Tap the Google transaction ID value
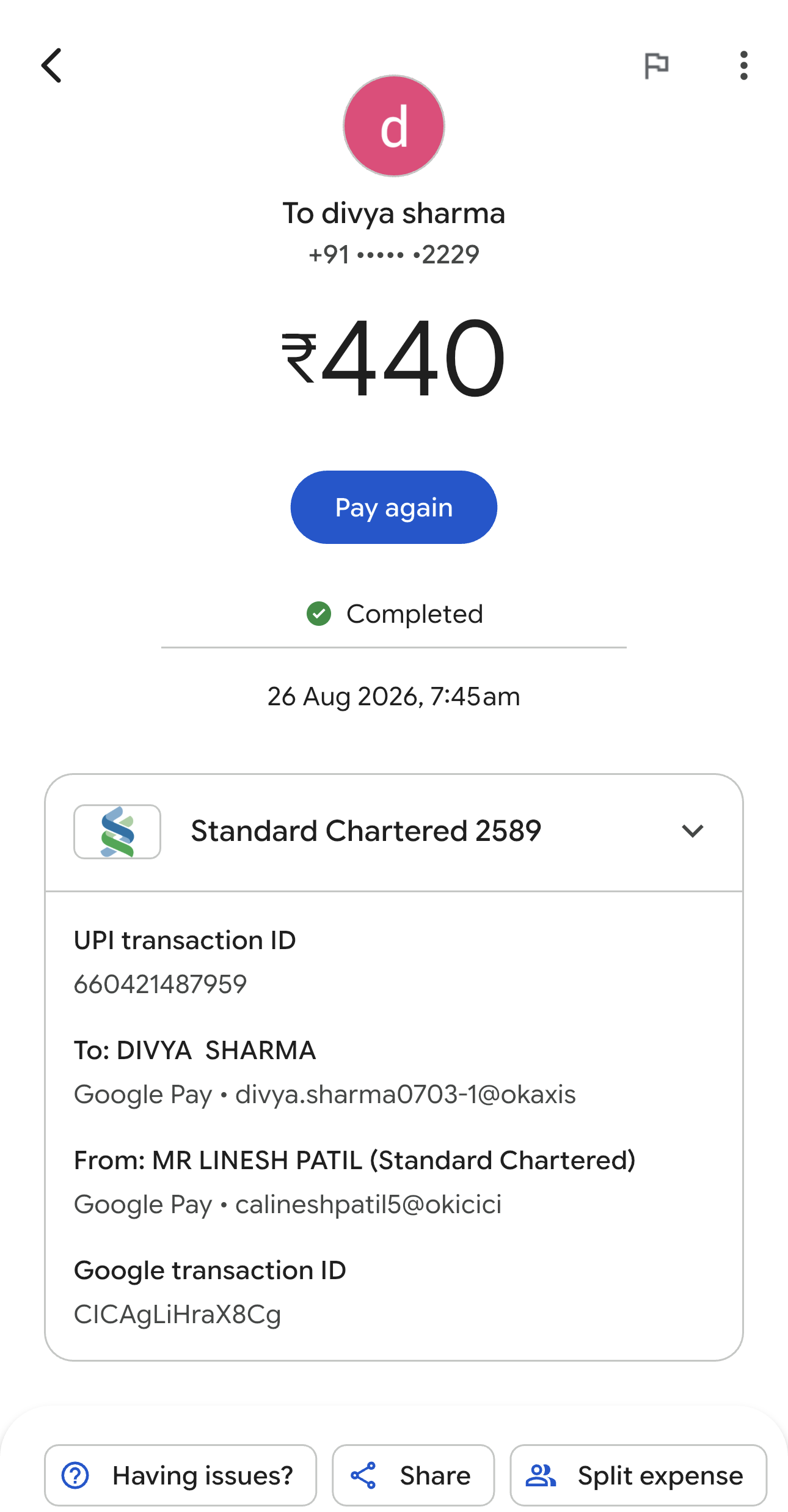The image size is (788, 1512). coord(177,1315)
